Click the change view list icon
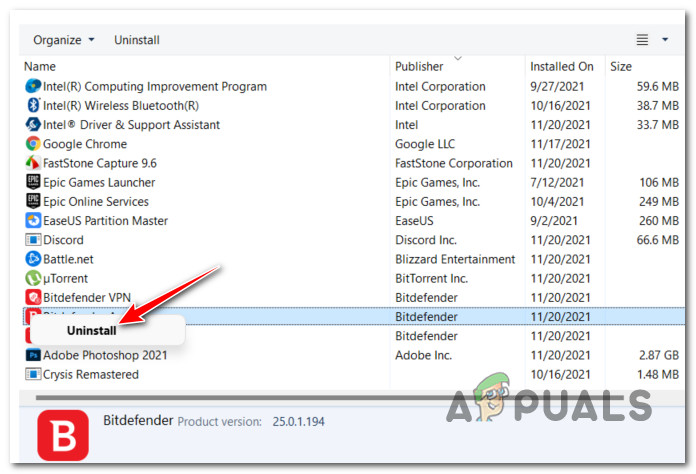The image size is (696, 474). [x=643, y=40]
